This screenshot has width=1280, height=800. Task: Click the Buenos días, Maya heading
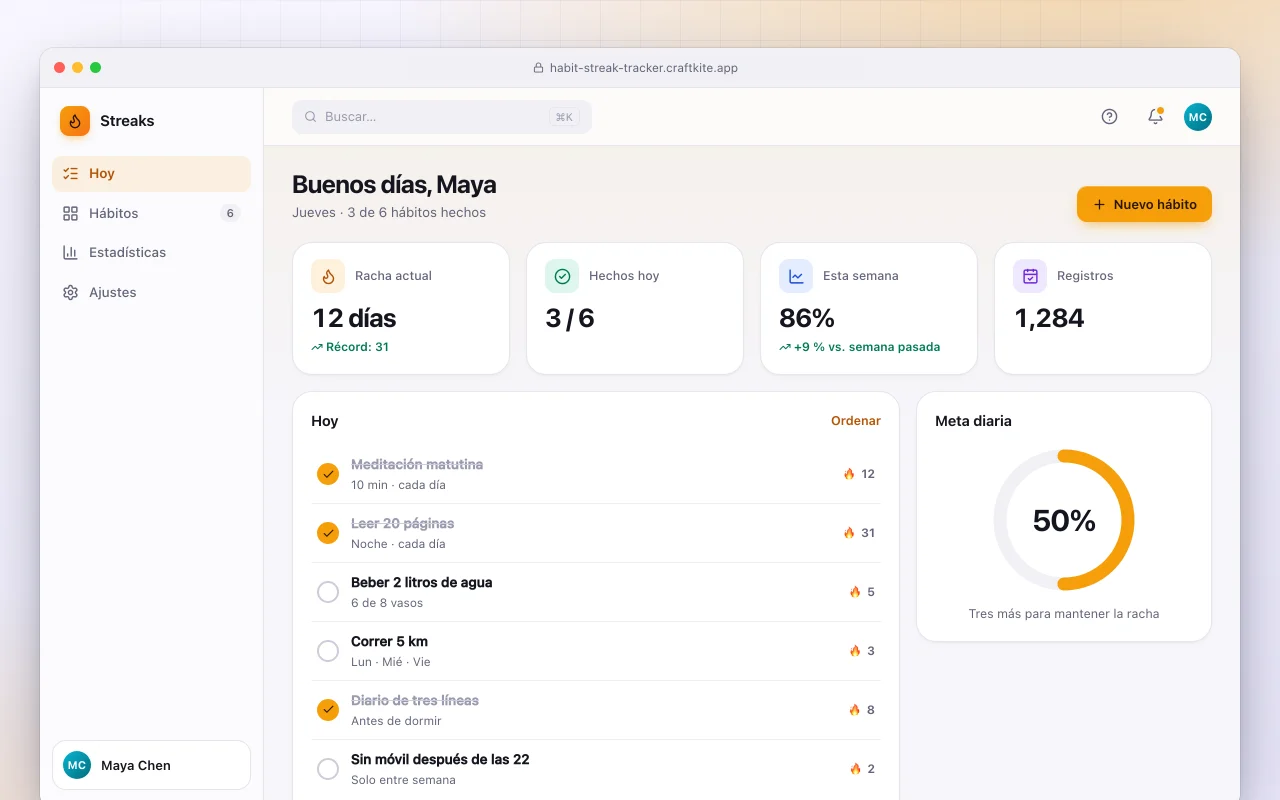pos(394,185)
